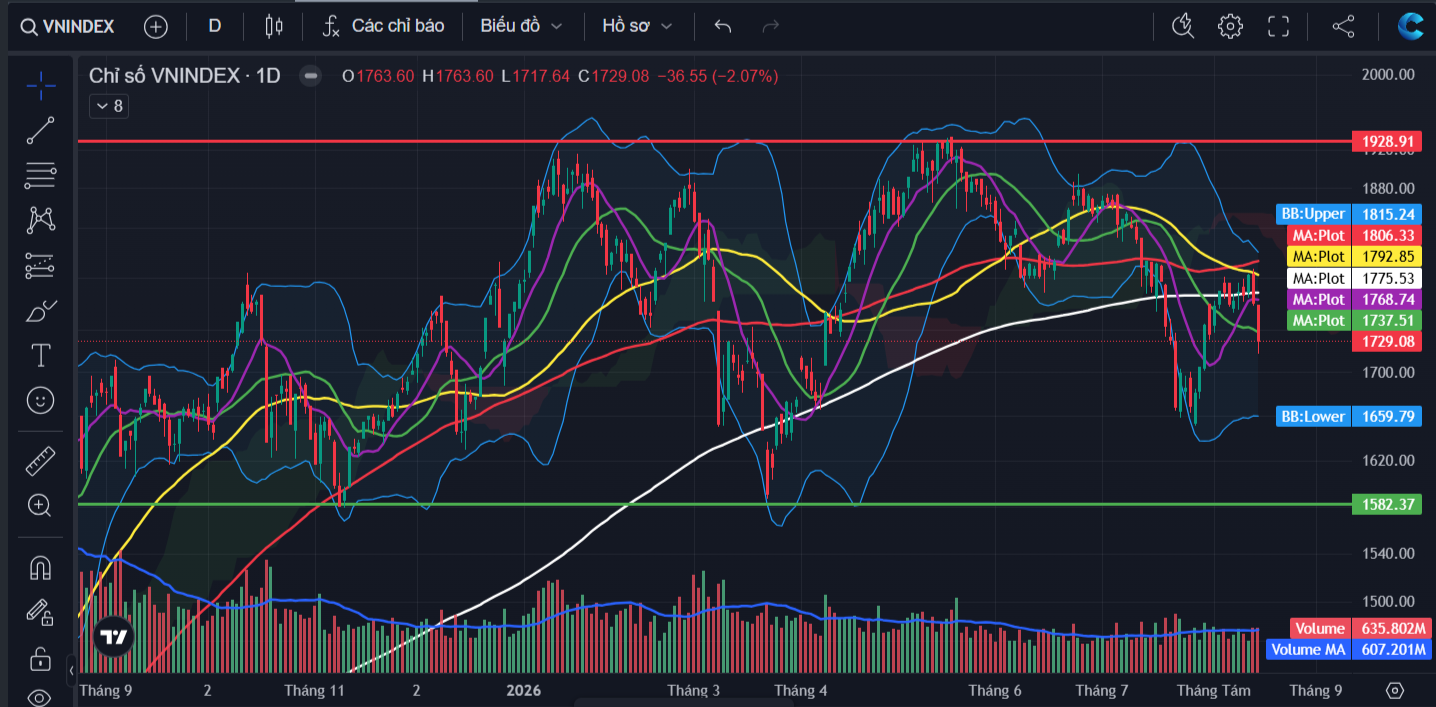Viewport: 1436px width, 707px height.
Task: Select the crosshair cursor tool
Action: pos(40,85)
